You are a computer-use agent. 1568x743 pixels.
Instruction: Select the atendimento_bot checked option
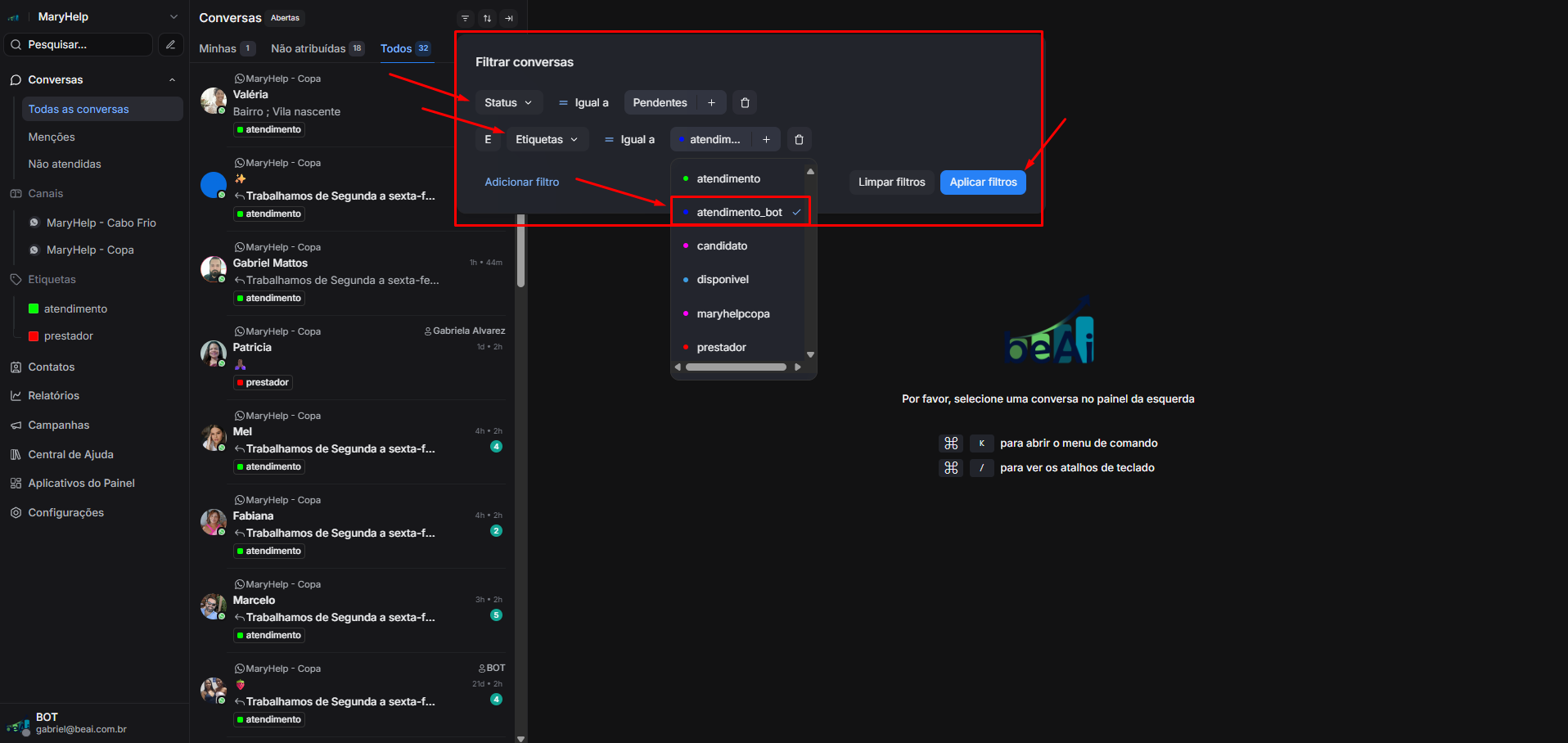tap(740, 213)
